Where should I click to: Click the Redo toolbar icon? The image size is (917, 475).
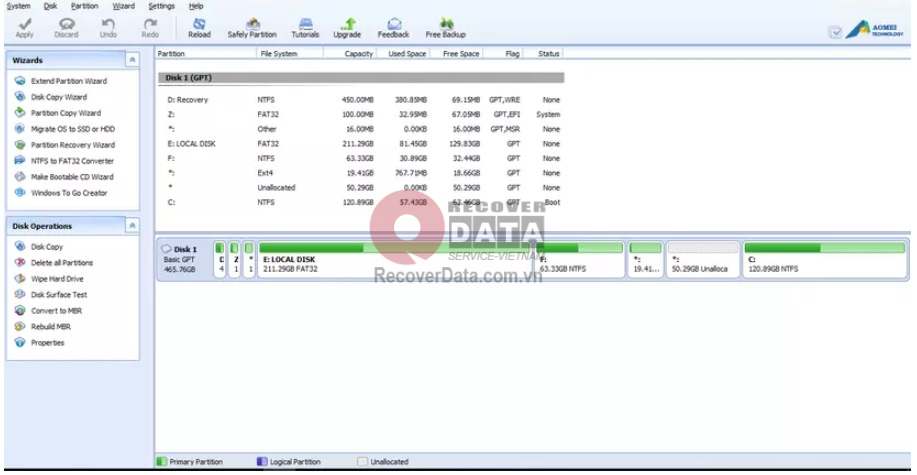pyautogui.click(x=150, y=28)
